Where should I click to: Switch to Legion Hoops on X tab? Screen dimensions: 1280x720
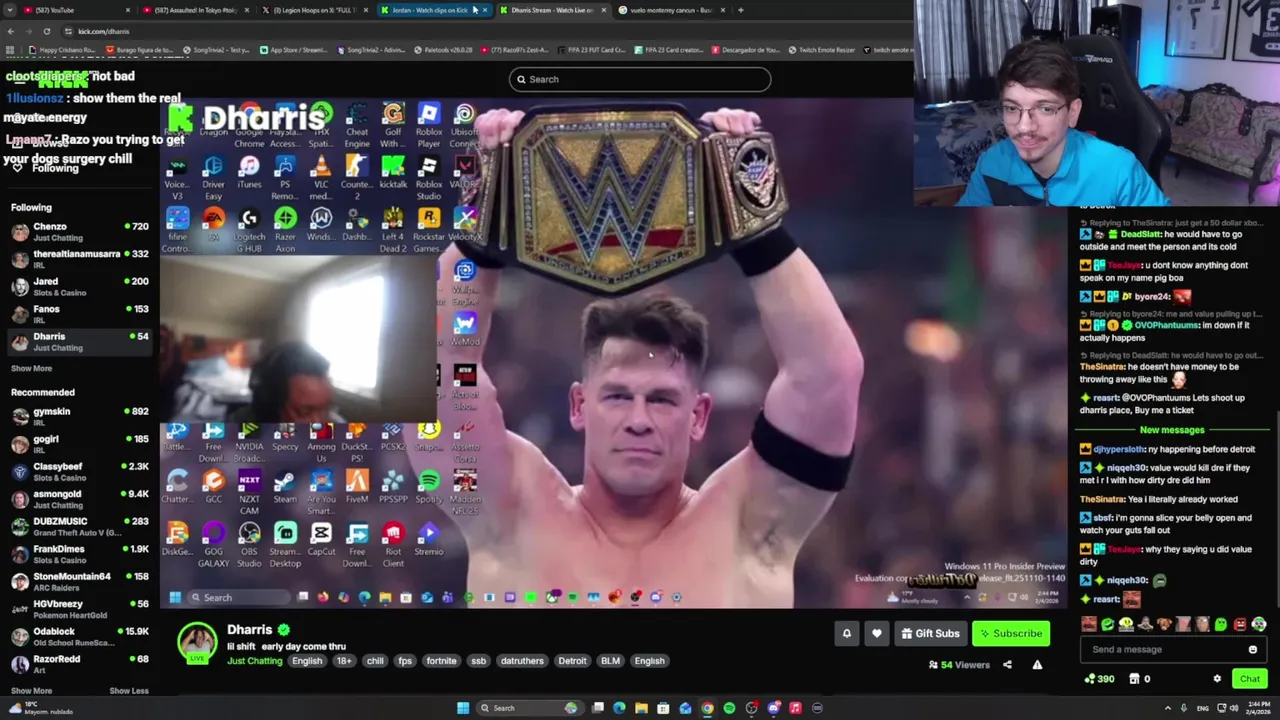pyautogui.click(x=315, y=10)
